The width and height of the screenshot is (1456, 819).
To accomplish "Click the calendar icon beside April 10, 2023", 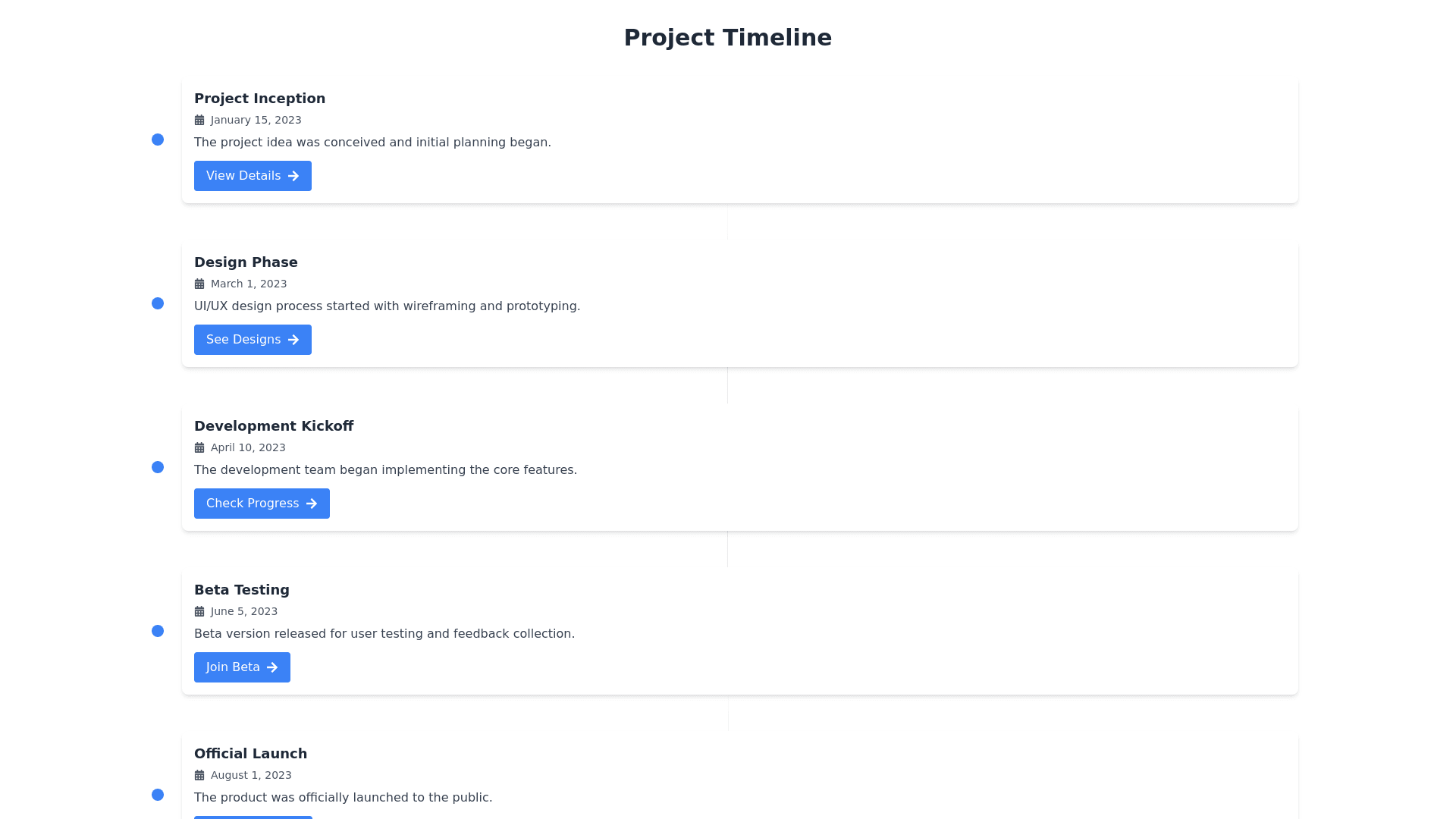I will pos(199,447).
